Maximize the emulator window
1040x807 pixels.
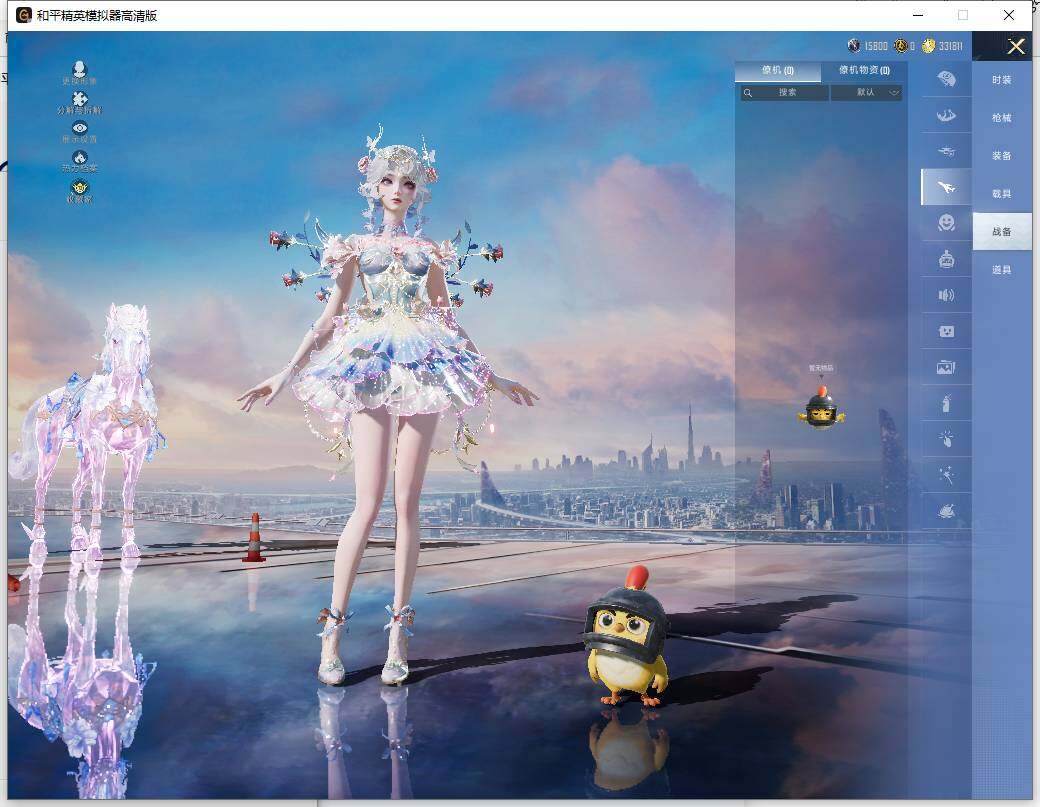pyautogui.click(x=963, y=15)
